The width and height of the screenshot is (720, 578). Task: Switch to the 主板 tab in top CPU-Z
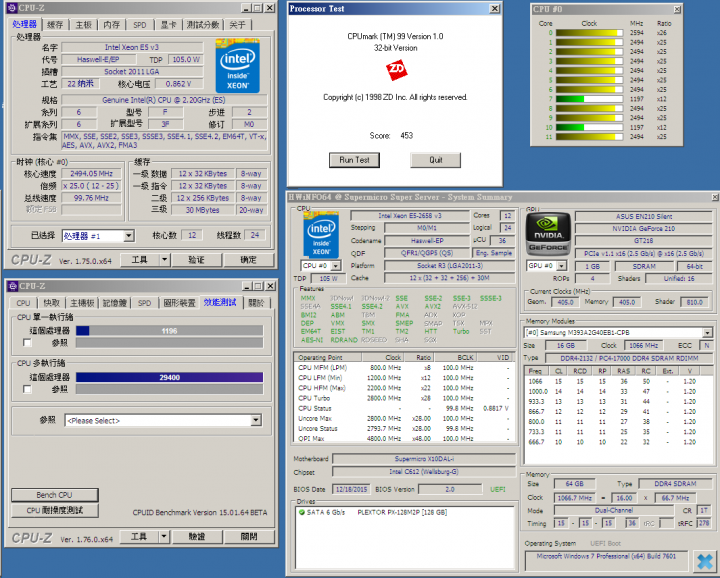click(x=84, y=25)
